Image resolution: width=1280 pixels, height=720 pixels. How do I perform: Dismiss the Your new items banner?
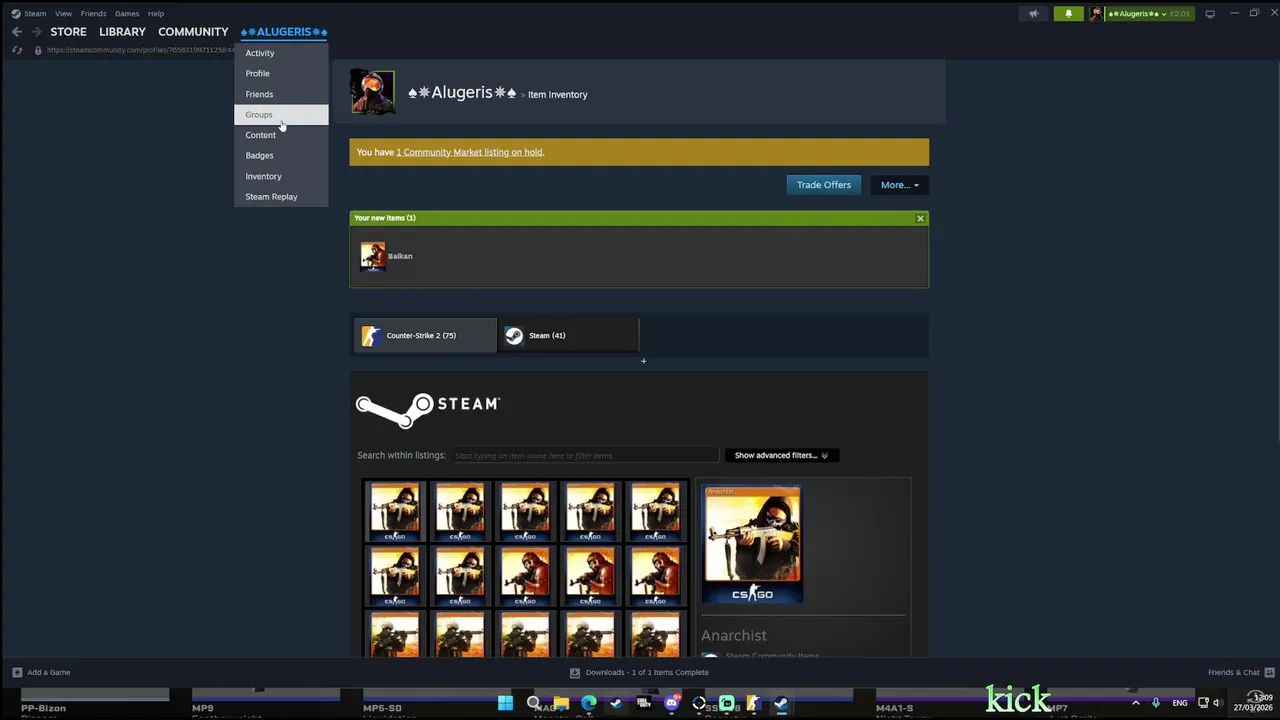920,218
